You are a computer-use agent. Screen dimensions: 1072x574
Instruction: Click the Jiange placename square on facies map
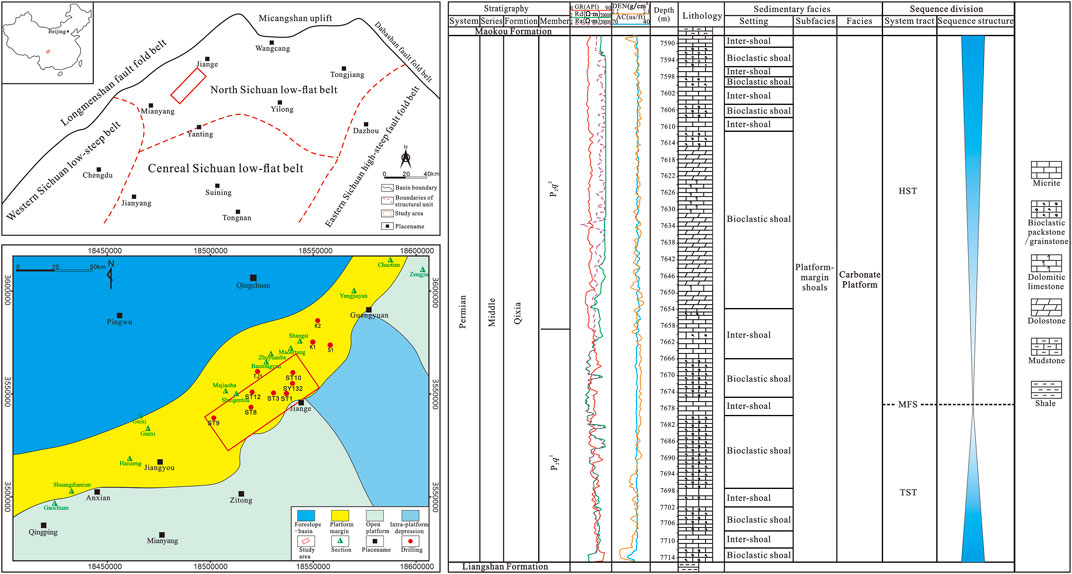(x=301, y=402)
